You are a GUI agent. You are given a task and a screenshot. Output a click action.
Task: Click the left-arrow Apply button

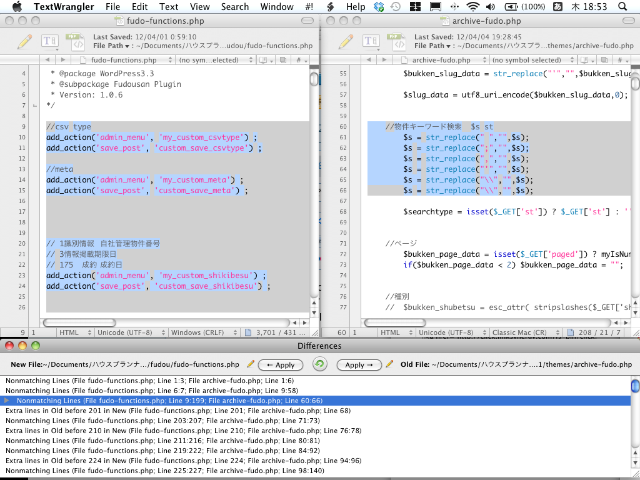coord(278,365)
